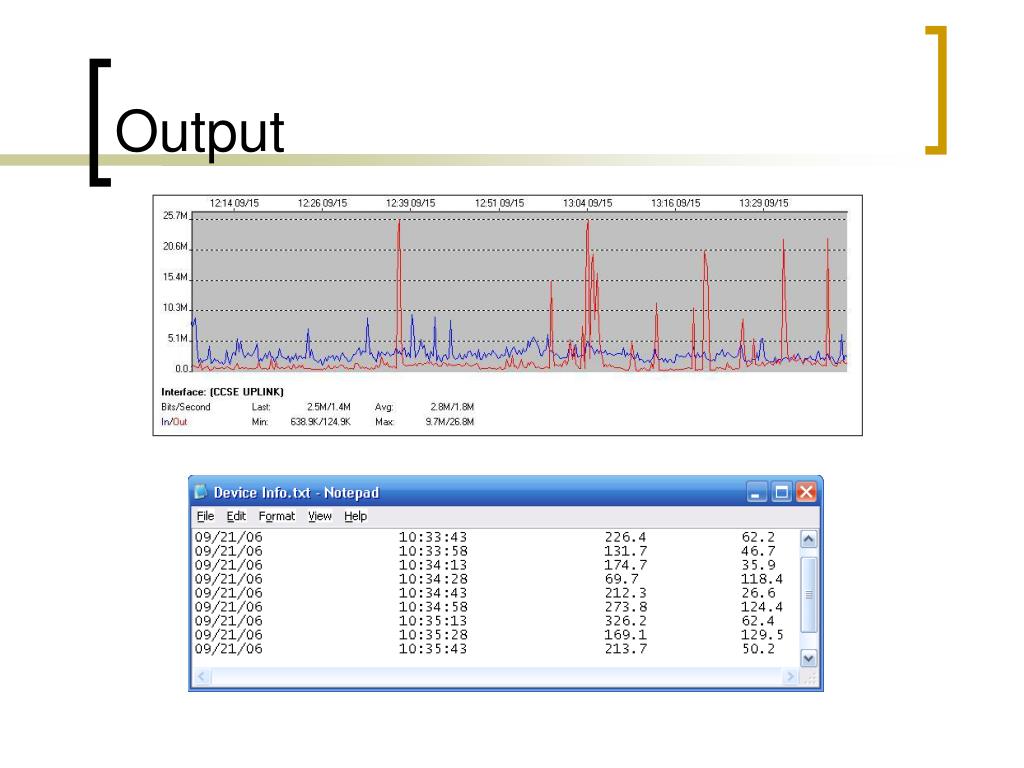Click the value 50.2 in last column

tap(758, 648)
